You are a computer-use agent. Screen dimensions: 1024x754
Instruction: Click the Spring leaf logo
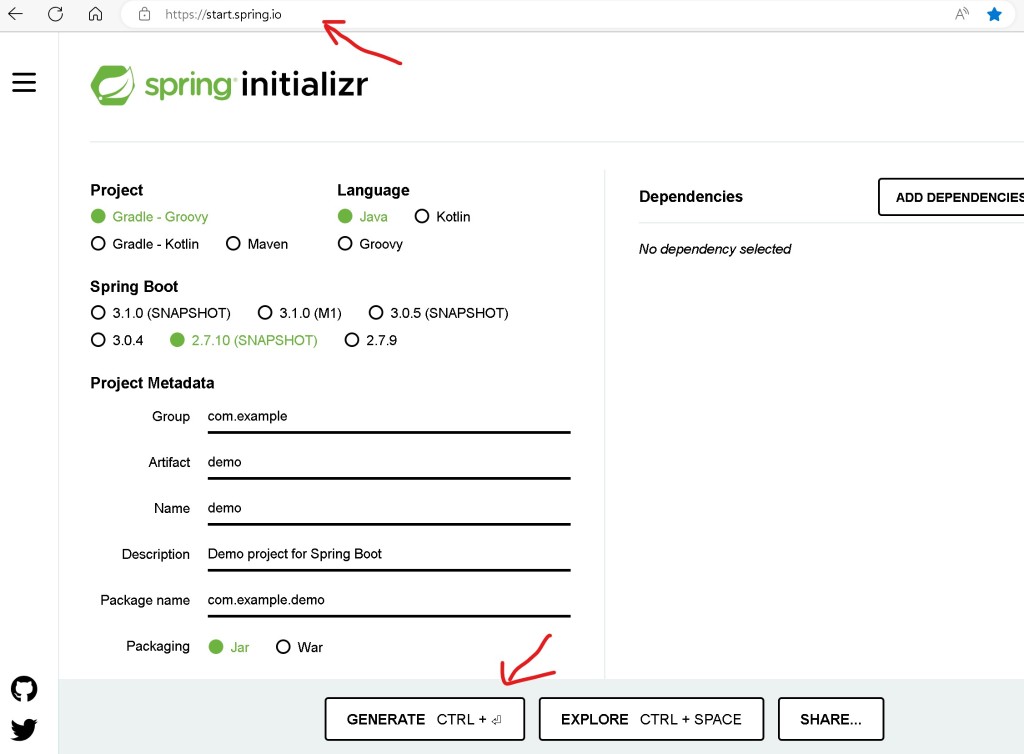pyautogui.click(x=112, y=85)
